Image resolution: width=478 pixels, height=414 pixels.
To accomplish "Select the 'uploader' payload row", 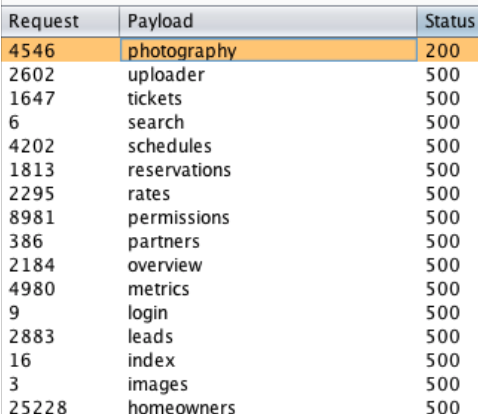I will tap(240, 75).
